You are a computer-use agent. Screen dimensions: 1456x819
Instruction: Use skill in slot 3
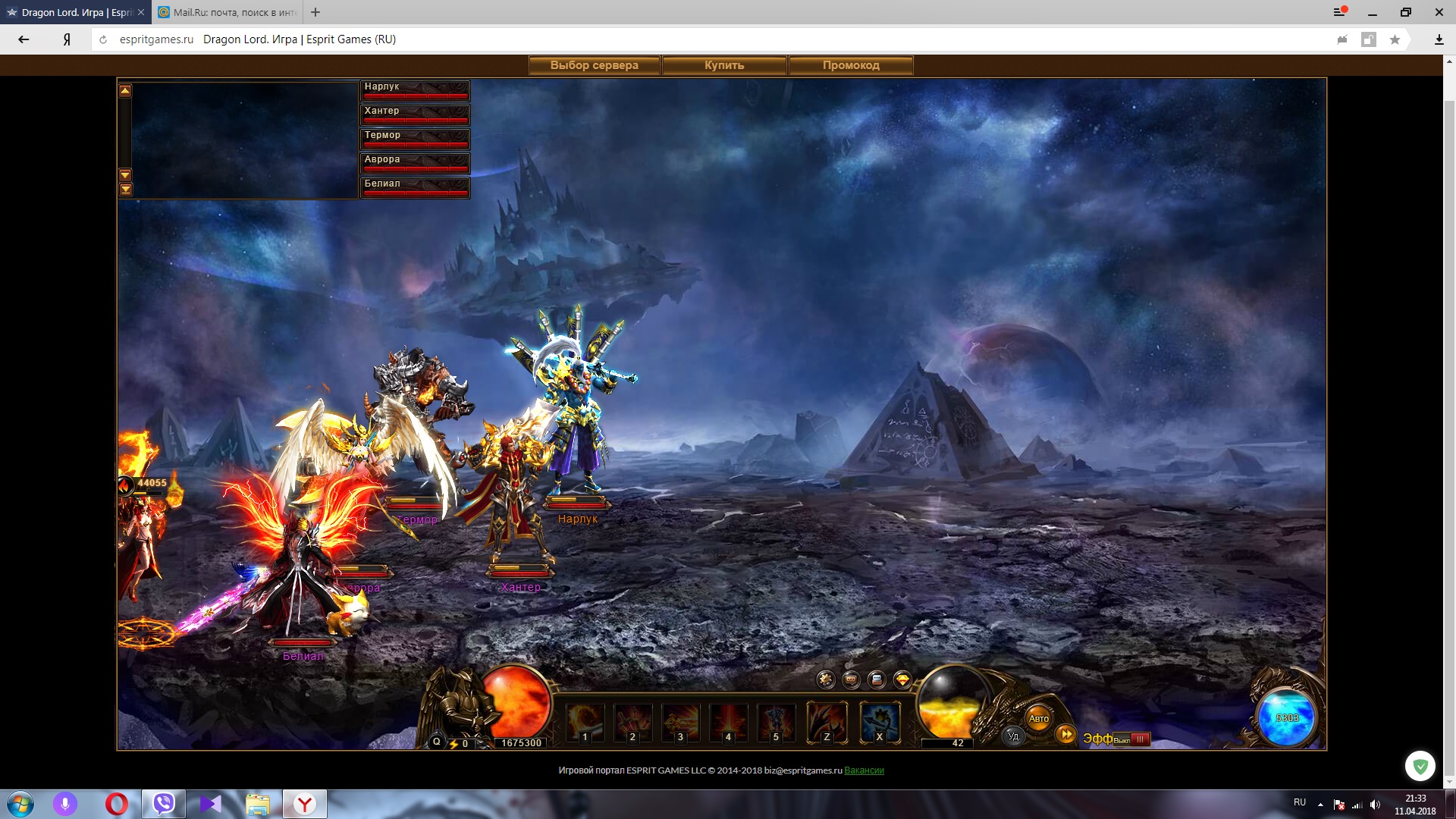click(x=680, y=722)
